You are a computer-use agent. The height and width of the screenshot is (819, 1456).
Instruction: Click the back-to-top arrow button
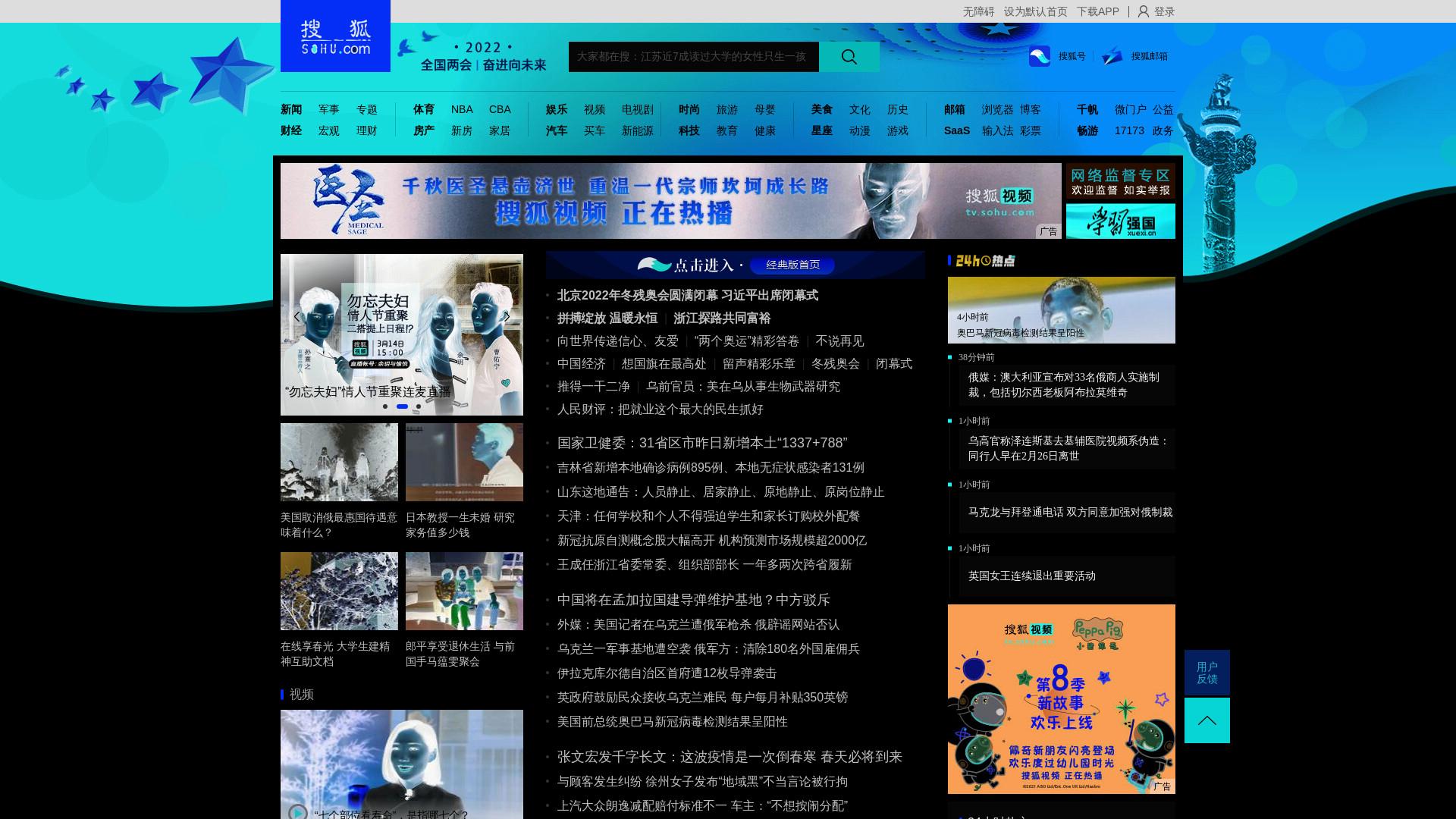[1207, 720]
